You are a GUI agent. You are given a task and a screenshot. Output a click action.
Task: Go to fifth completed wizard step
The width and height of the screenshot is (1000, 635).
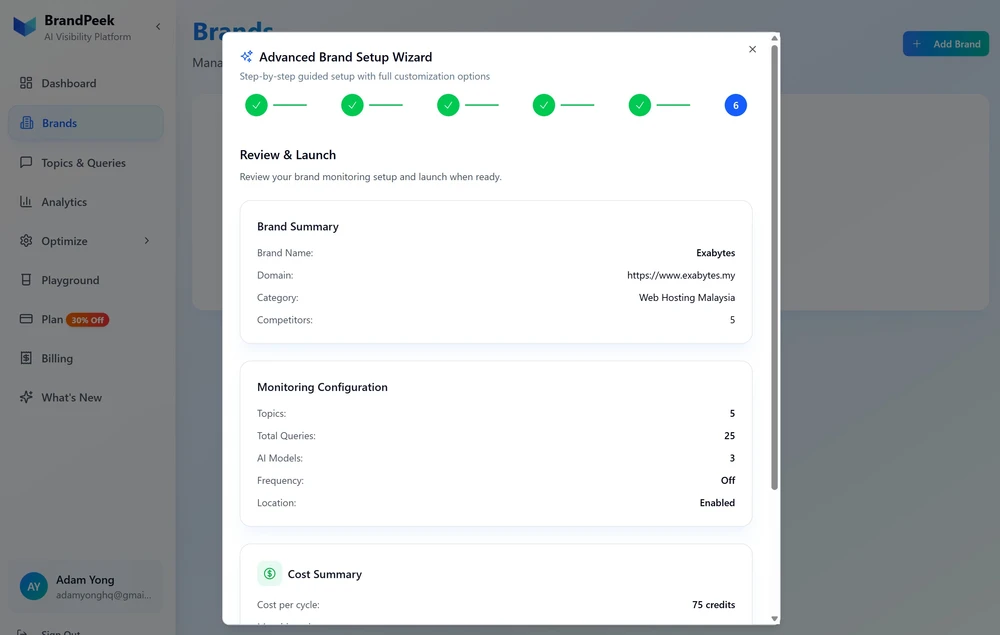point(640,105)
